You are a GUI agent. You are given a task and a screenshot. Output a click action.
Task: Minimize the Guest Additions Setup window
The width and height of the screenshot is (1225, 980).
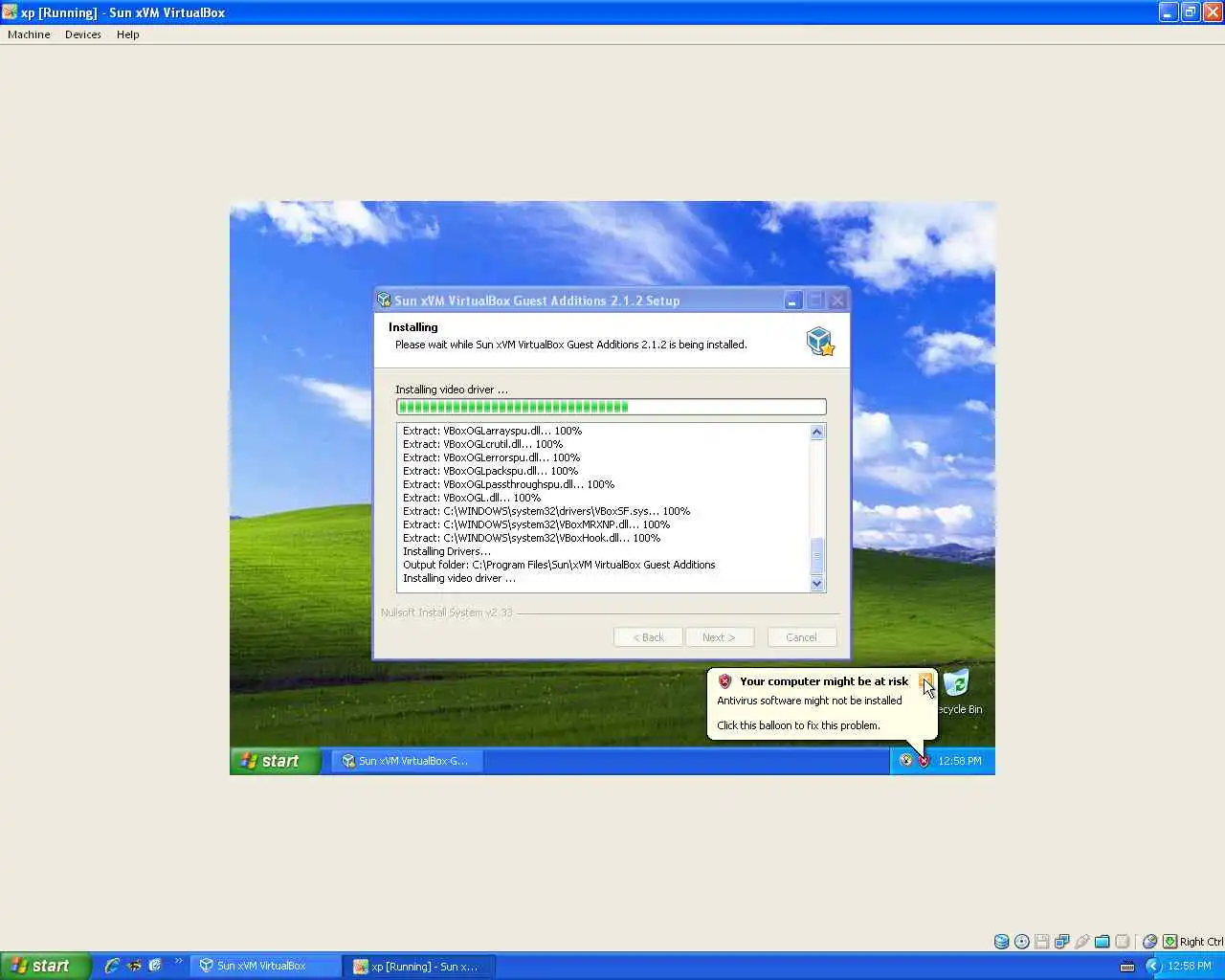(792, 301)
